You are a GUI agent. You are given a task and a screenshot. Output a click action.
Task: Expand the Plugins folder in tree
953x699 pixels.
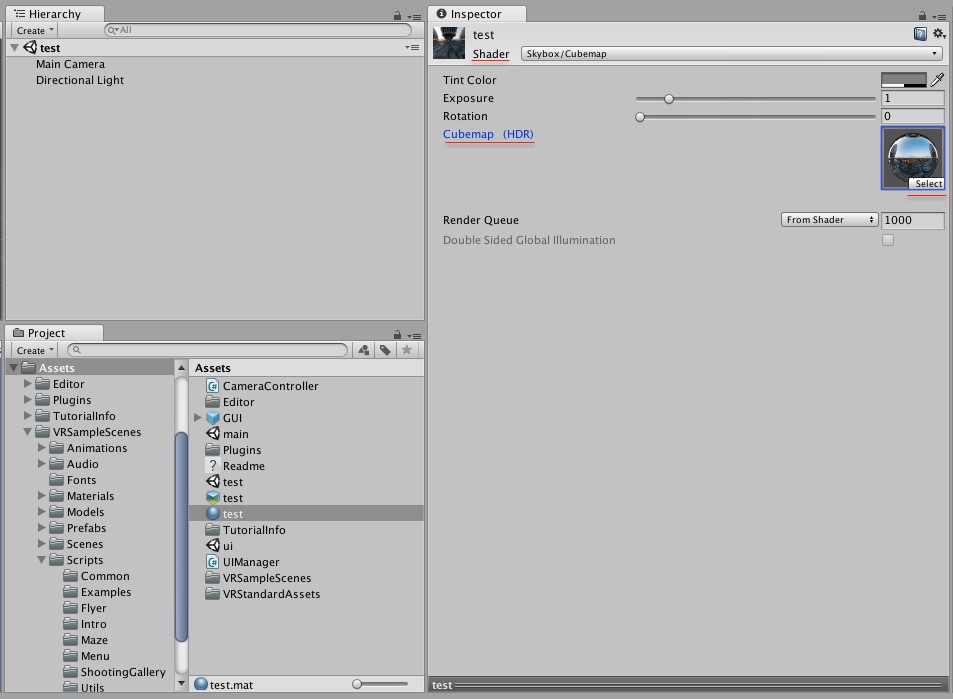click(x=27, y=399)
